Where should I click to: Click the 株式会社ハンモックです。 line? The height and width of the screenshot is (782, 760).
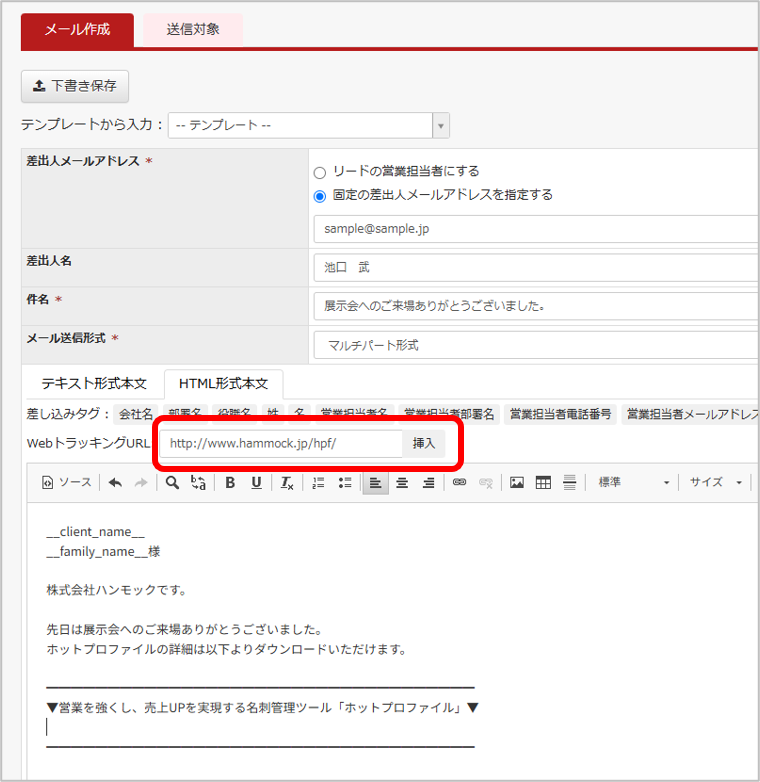(117, 590)
